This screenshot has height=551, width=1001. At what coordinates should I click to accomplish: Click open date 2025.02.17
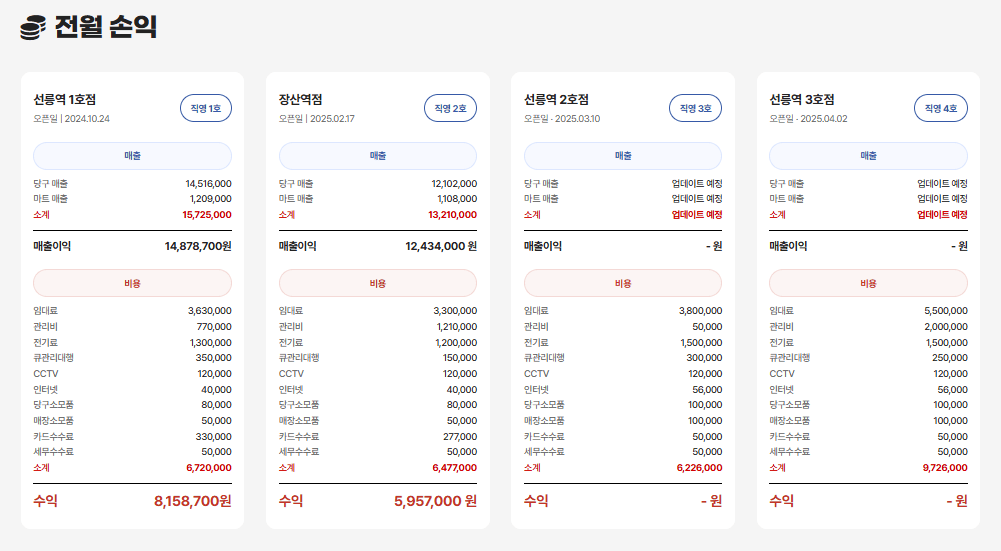click(332, 119)
